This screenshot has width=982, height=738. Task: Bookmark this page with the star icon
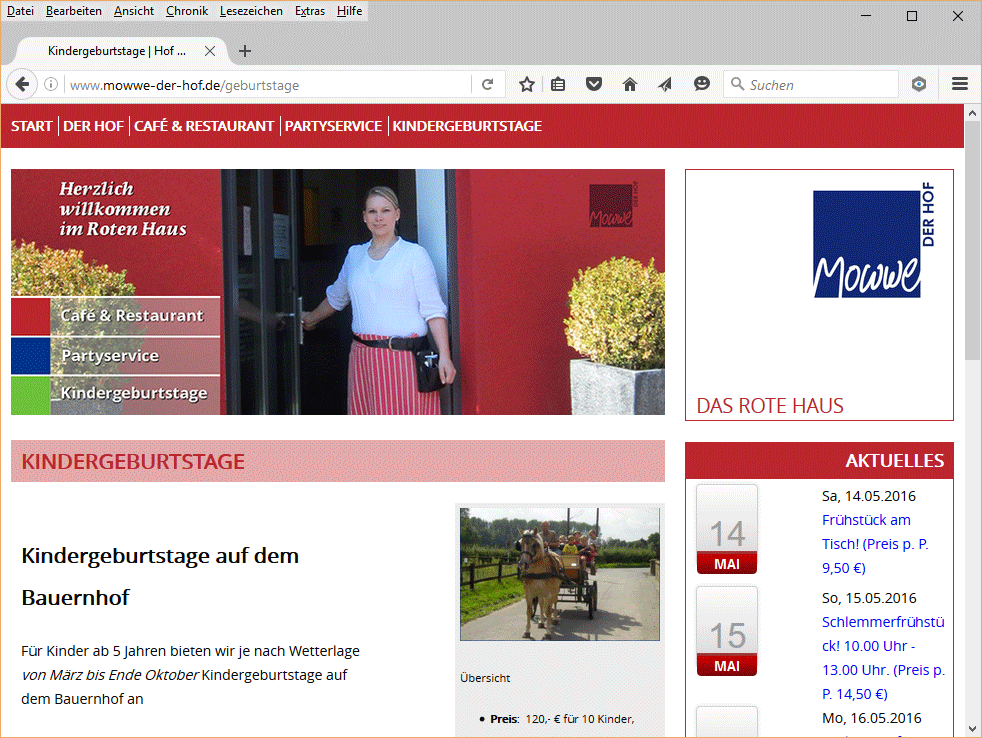click(527, 84)
